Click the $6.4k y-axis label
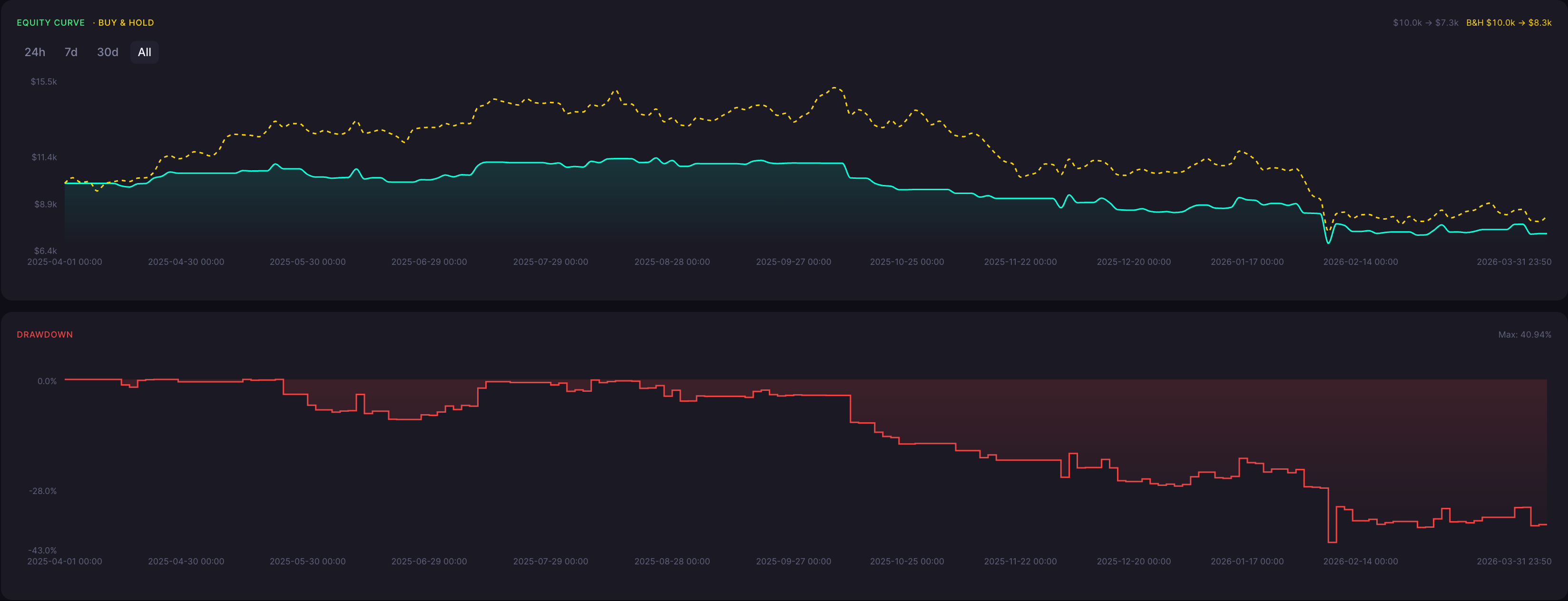This screenshot has height=601, width=1568. point(45,251)
